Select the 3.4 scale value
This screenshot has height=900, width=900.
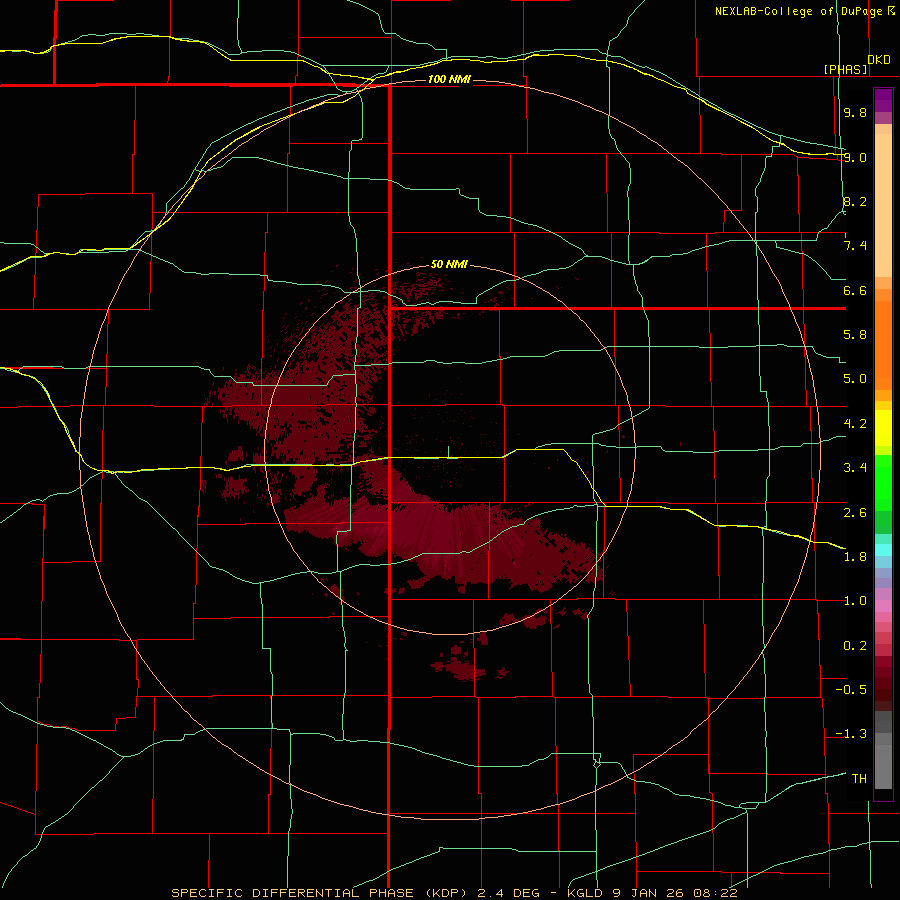point(855,468)
